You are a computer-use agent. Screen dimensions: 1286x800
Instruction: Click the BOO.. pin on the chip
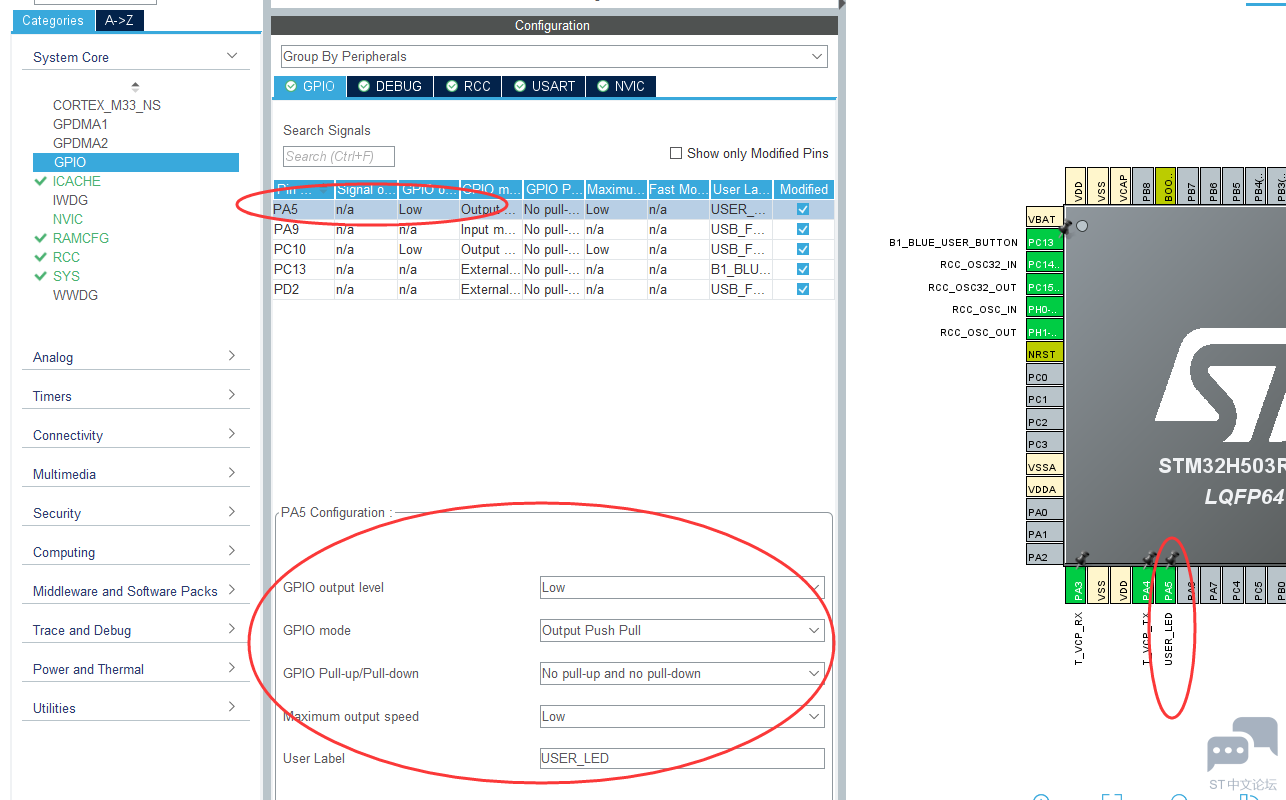click(1167, 186)
